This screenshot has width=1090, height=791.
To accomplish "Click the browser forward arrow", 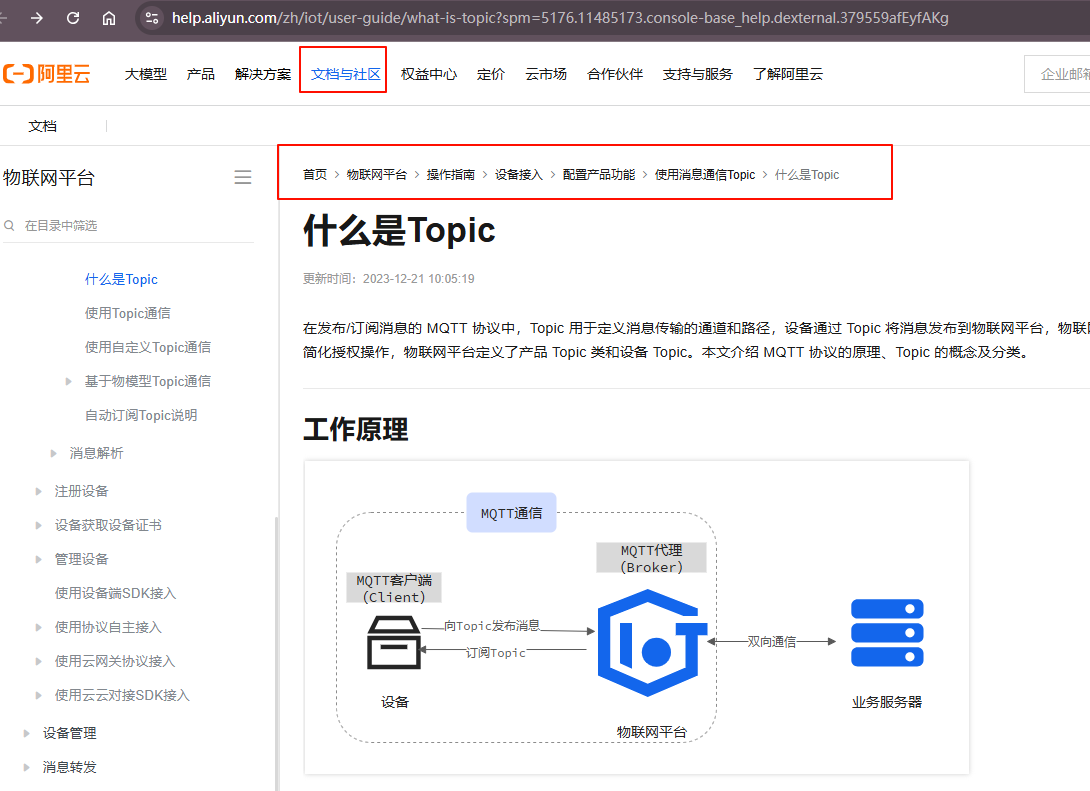I will (37, 18).
